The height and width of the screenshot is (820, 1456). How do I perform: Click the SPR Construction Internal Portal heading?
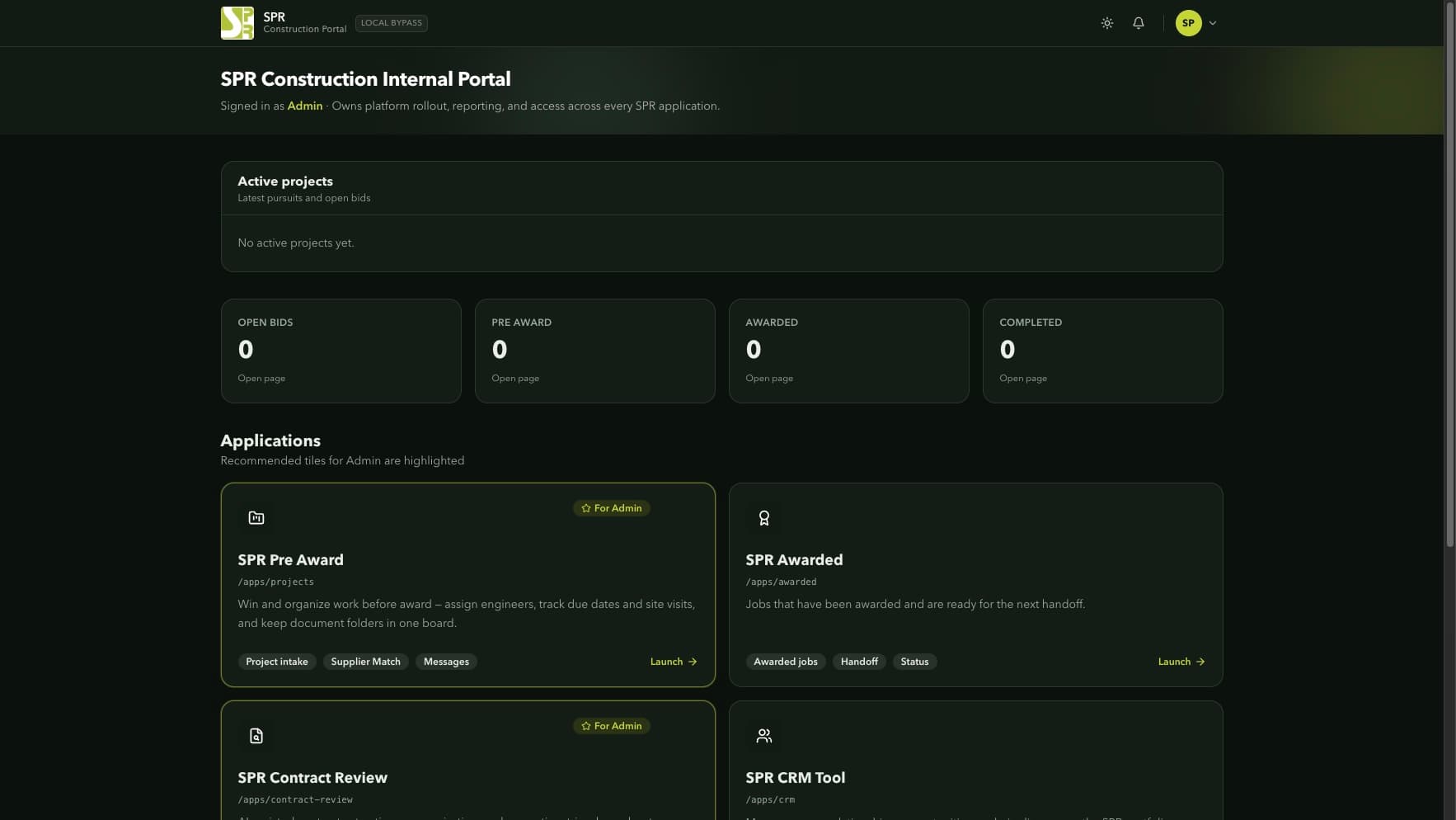click(x=365, y=79)
